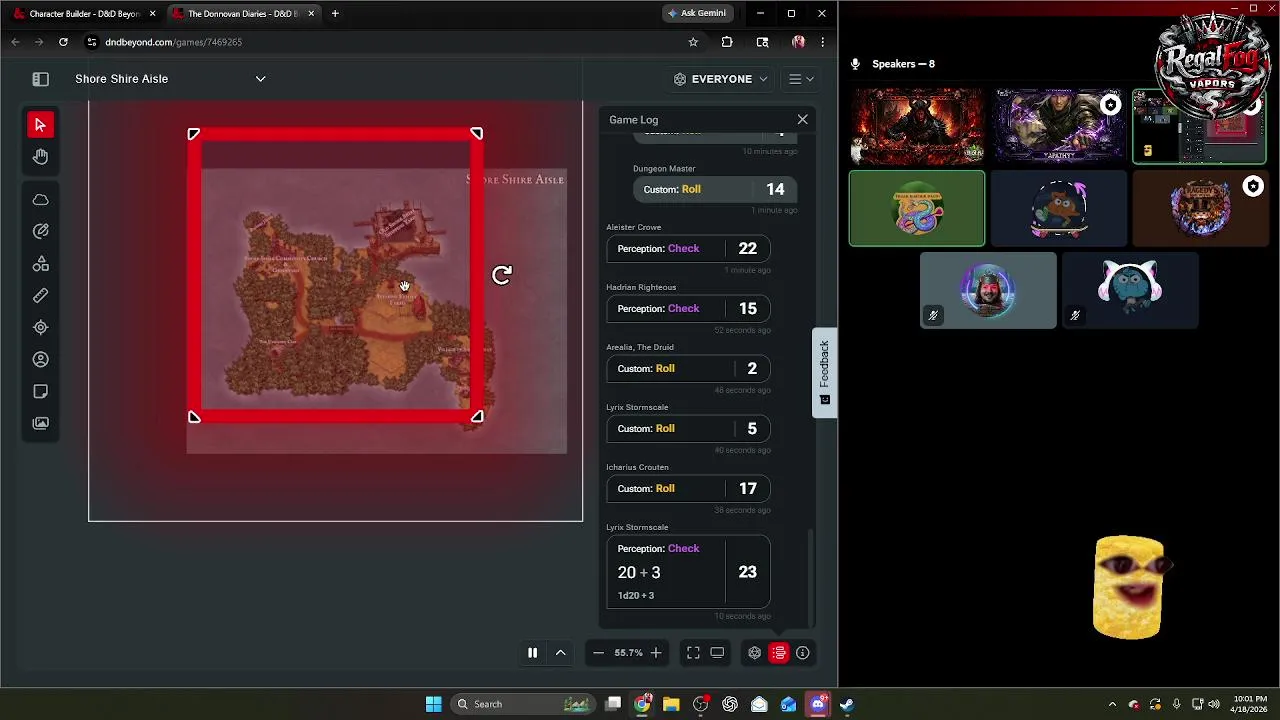This screenshot has width=1280, height=720.
Task: Click the Feedback side tab
Action: tap(824, 373)
